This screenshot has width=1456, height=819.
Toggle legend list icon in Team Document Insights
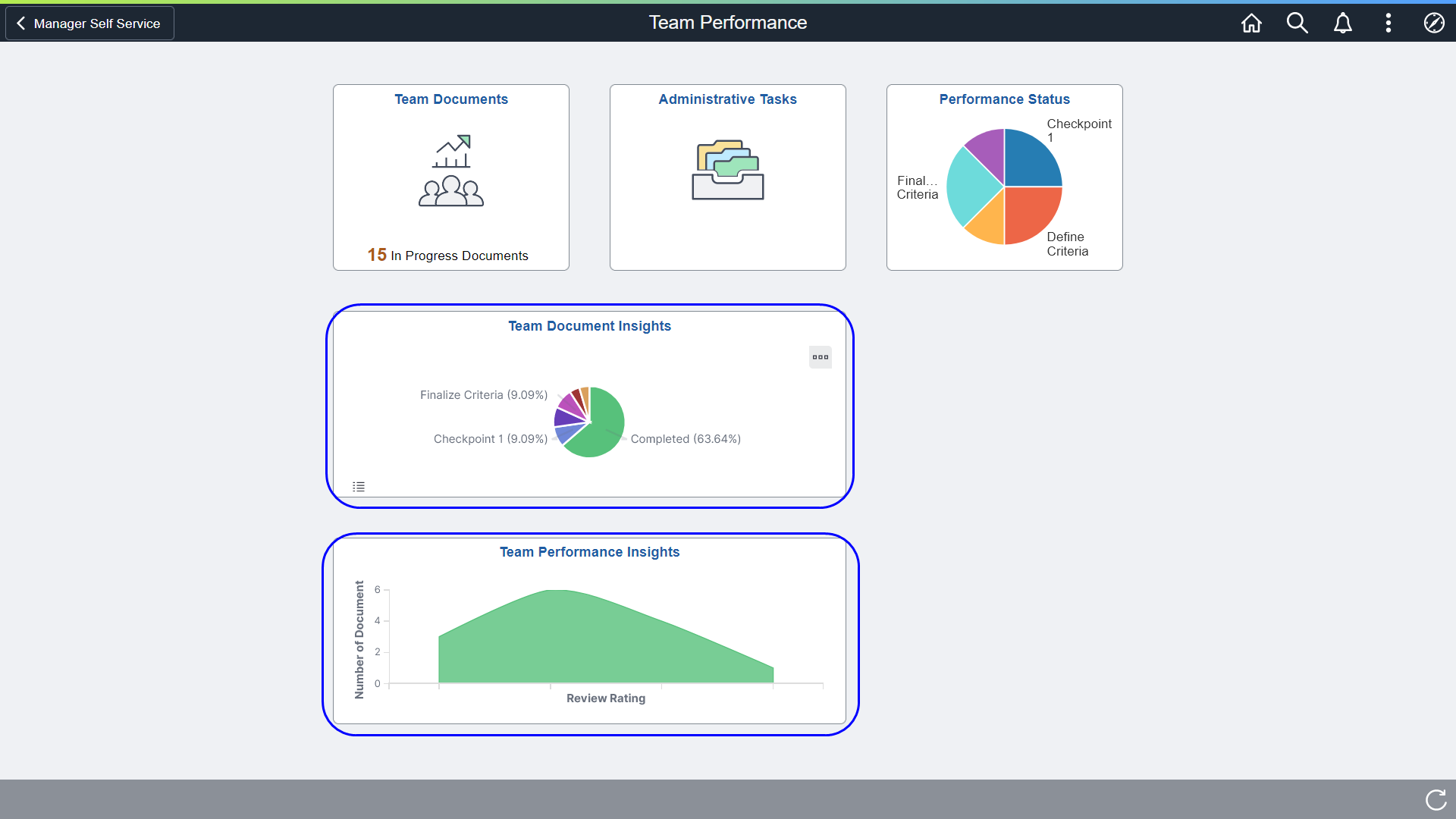pyautogui.click(x=359, y=487)
